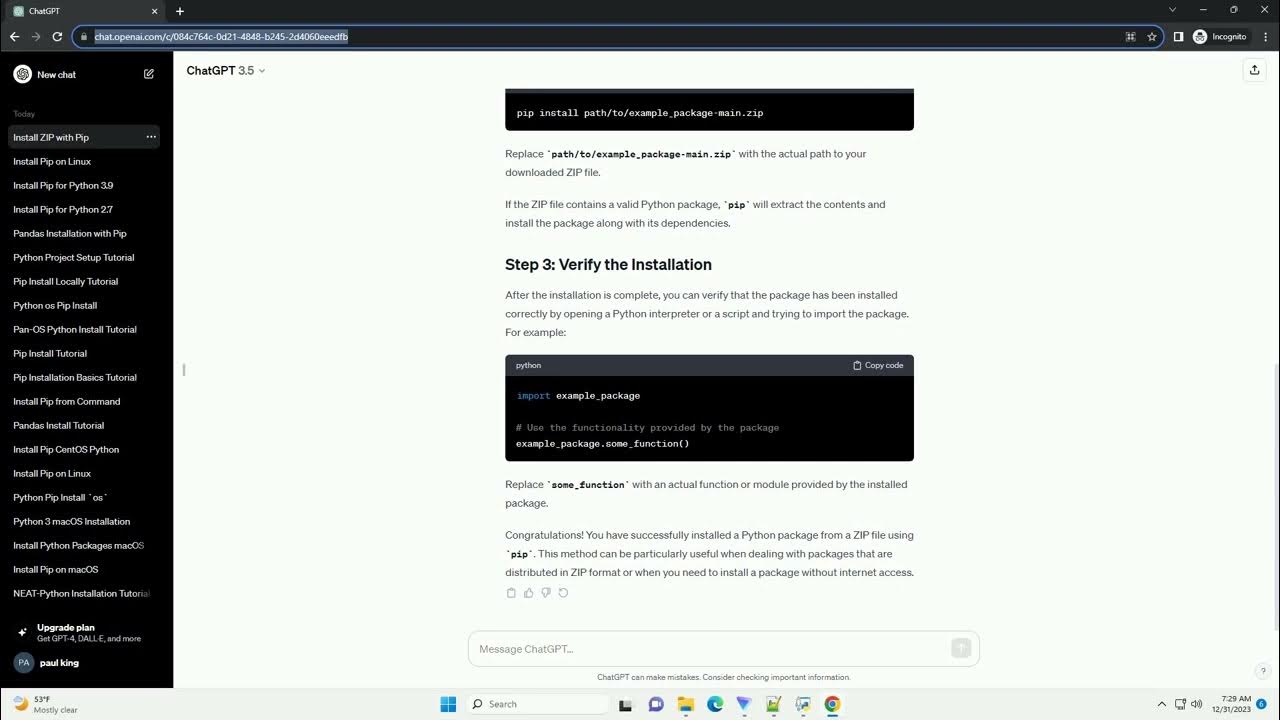Open the help question mark icon
The width and height of the screenshot is (1280, 720).
(1263, 671)
